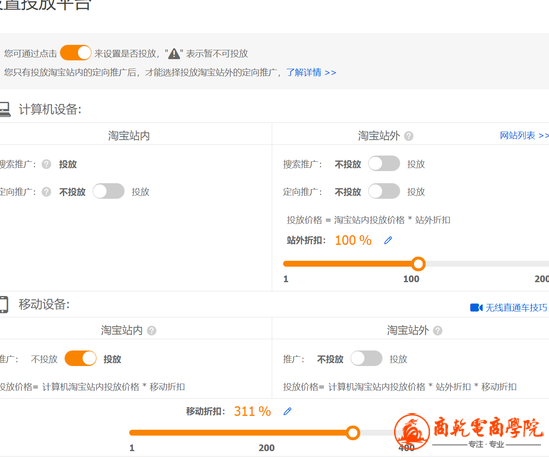Click the 移动折扣 slider handle

353,432
